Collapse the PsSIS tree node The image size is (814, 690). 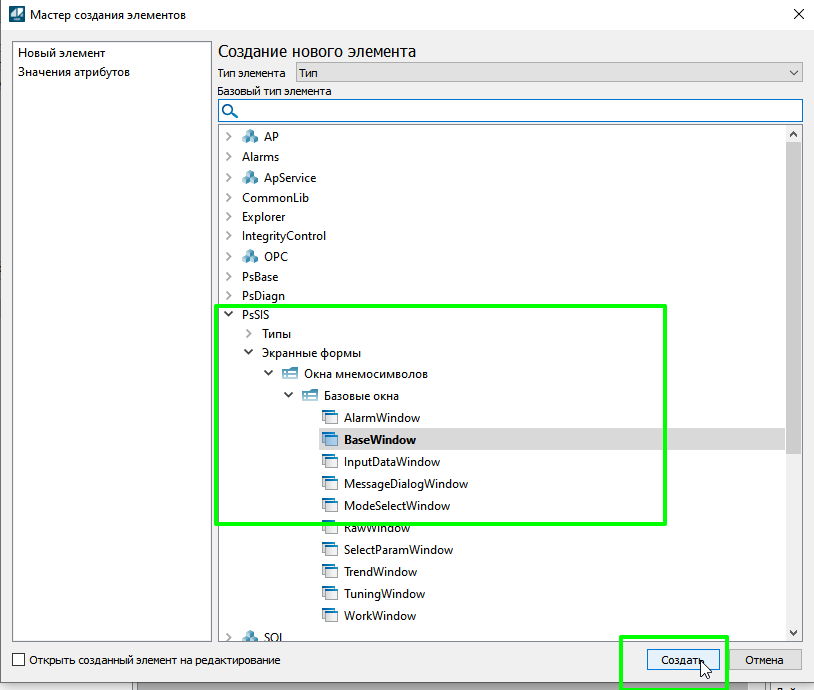(229, 315)
